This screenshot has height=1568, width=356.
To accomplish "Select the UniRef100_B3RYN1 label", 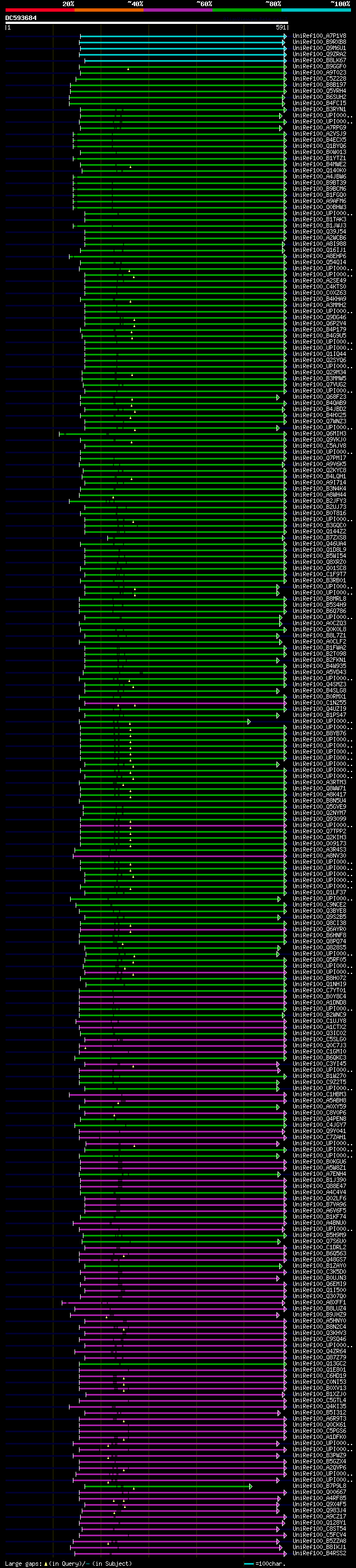I will click(319, 110).
